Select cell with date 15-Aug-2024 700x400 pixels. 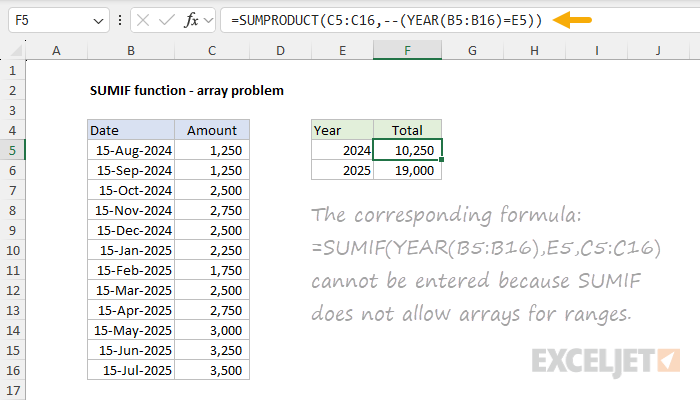[x=131, y=150]
